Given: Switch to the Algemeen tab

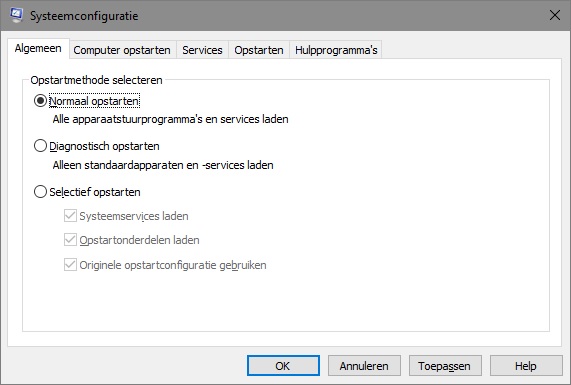Looking at the screenshot, I should 38,48.
